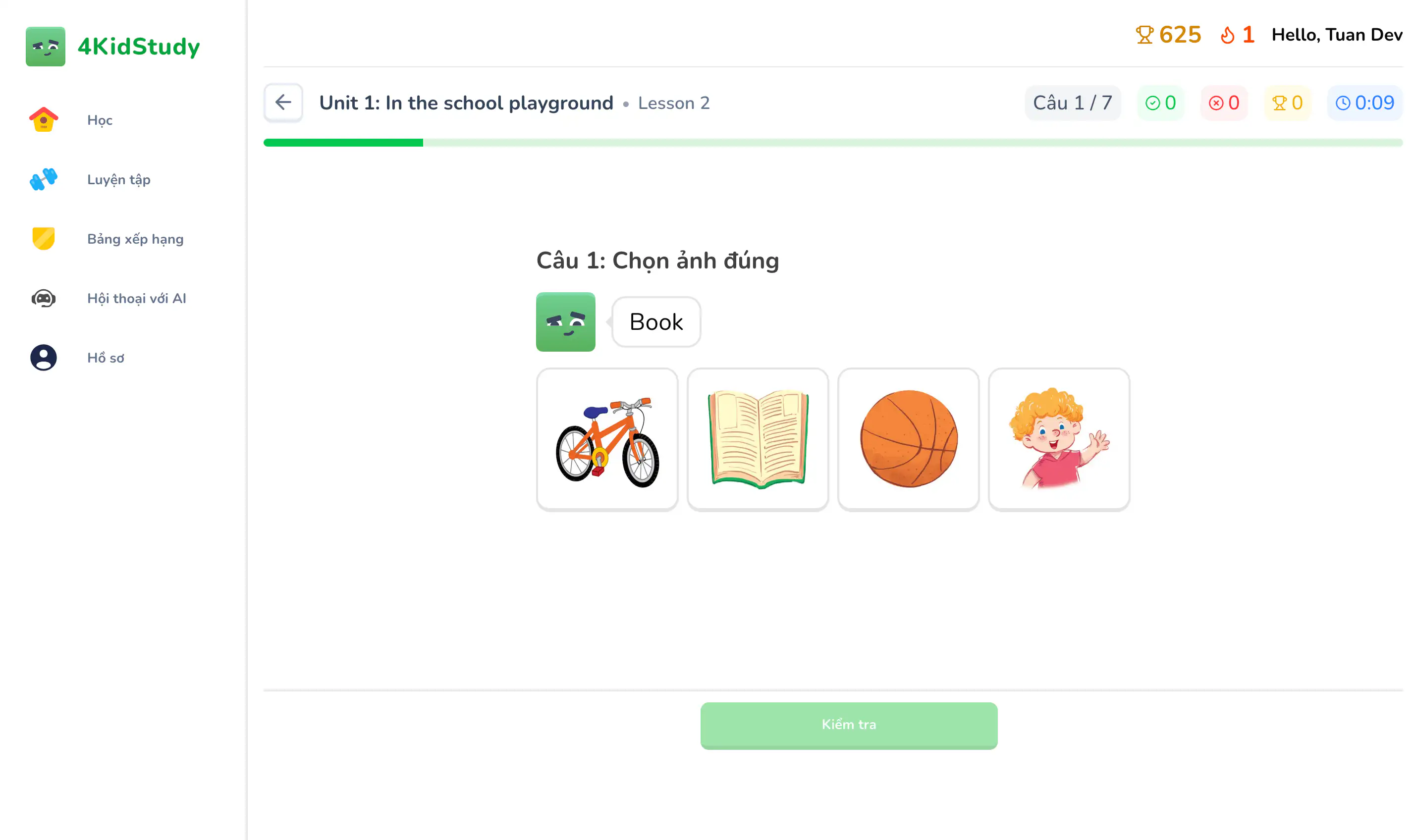Select the Luyện tập dumbbell icon
Screen dimensions: 1413x840
point(44,179)
